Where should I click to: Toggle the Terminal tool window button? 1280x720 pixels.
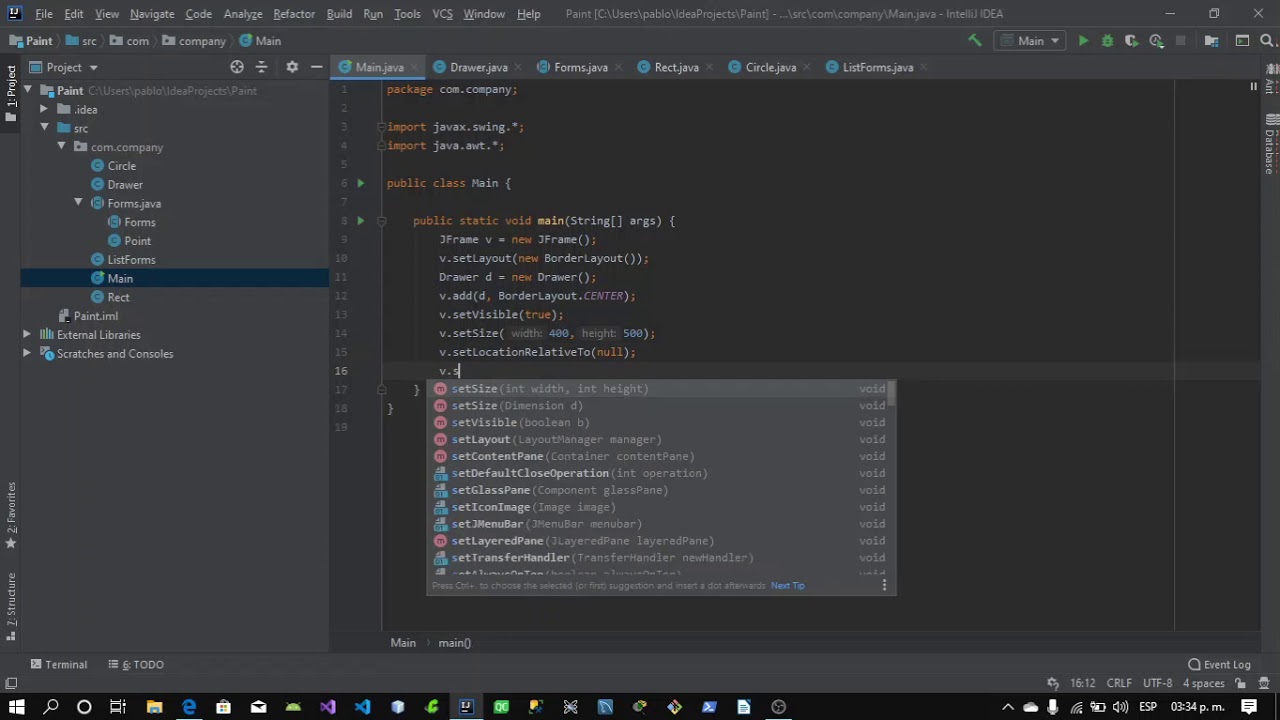[x=59, y=664]
